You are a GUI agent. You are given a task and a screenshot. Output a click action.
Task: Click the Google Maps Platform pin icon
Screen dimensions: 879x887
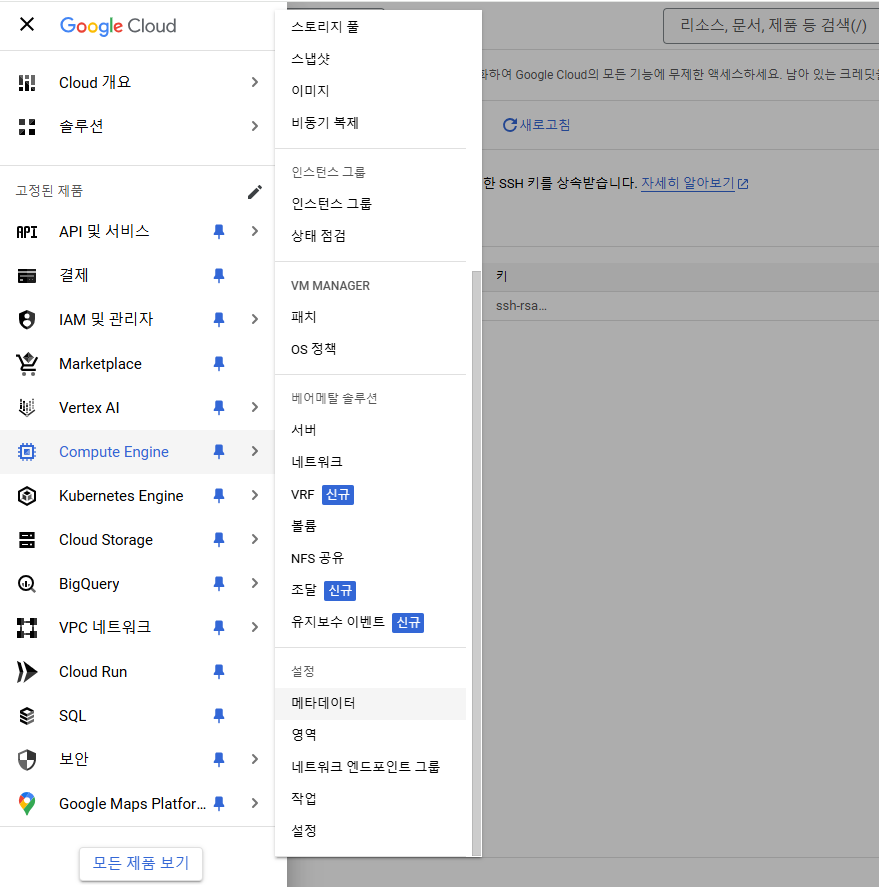[27, 803]
